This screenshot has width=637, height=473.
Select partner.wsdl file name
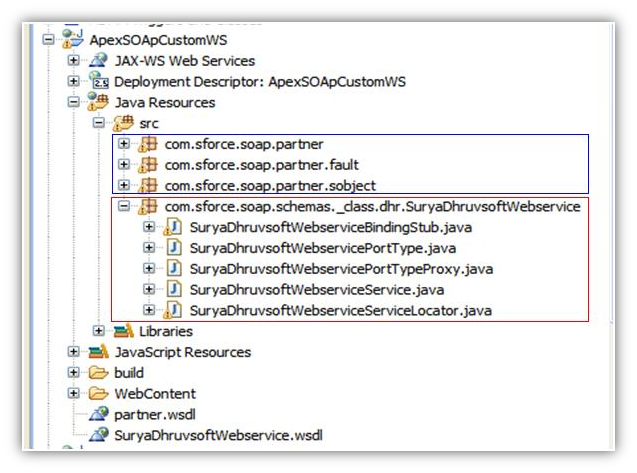pyautogui.click(x=155, y=415)
